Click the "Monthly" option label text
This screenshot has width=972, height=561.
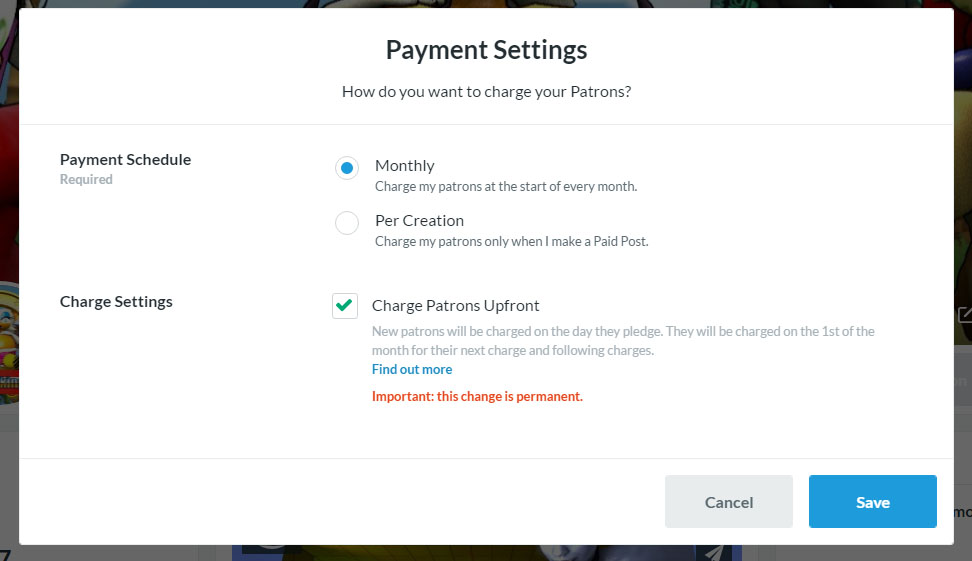tap(404, 166)
